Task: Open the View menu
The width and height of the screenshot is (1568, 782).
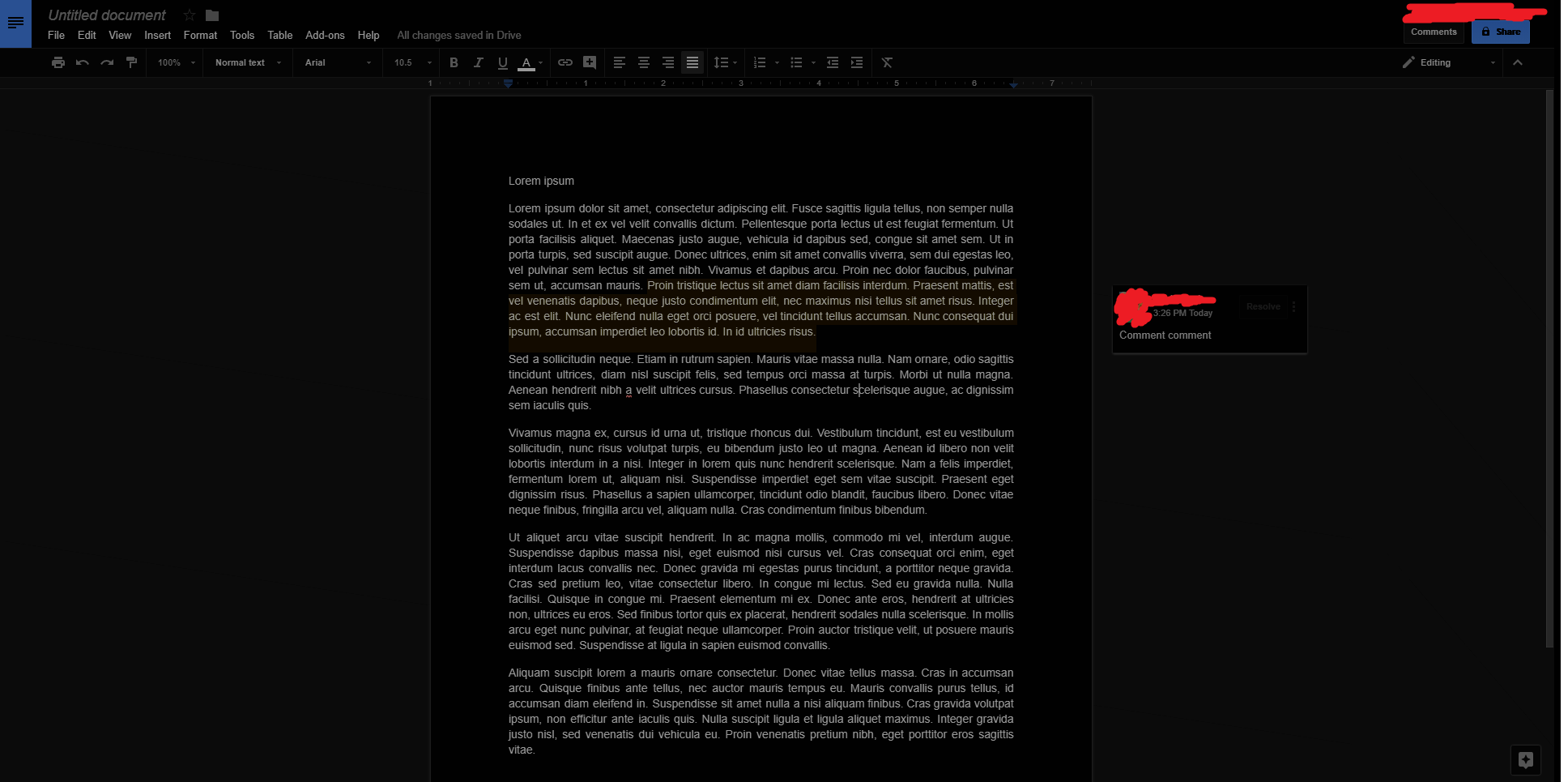Action: [x=120, y=35]
